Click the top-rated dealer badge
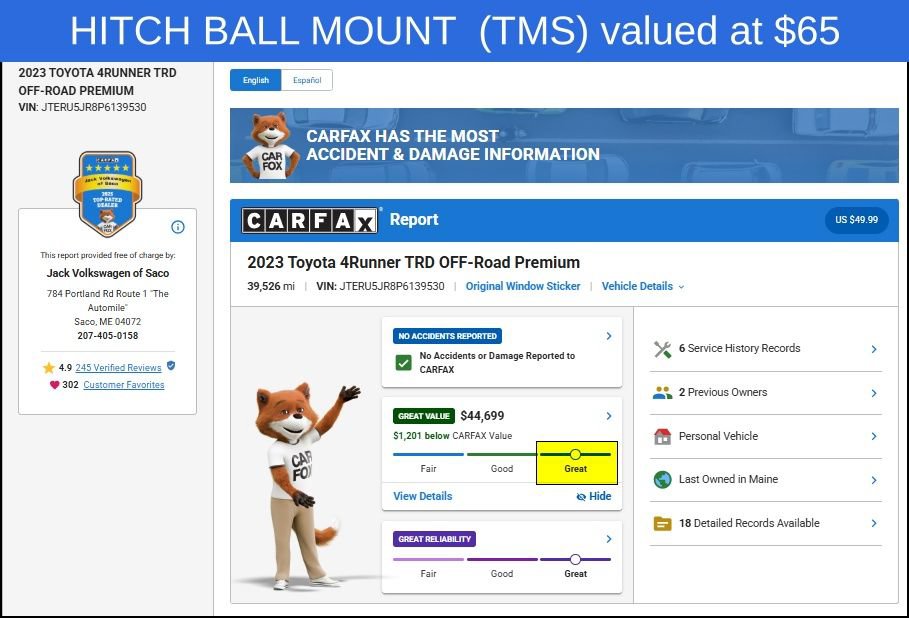 point(107,194)
